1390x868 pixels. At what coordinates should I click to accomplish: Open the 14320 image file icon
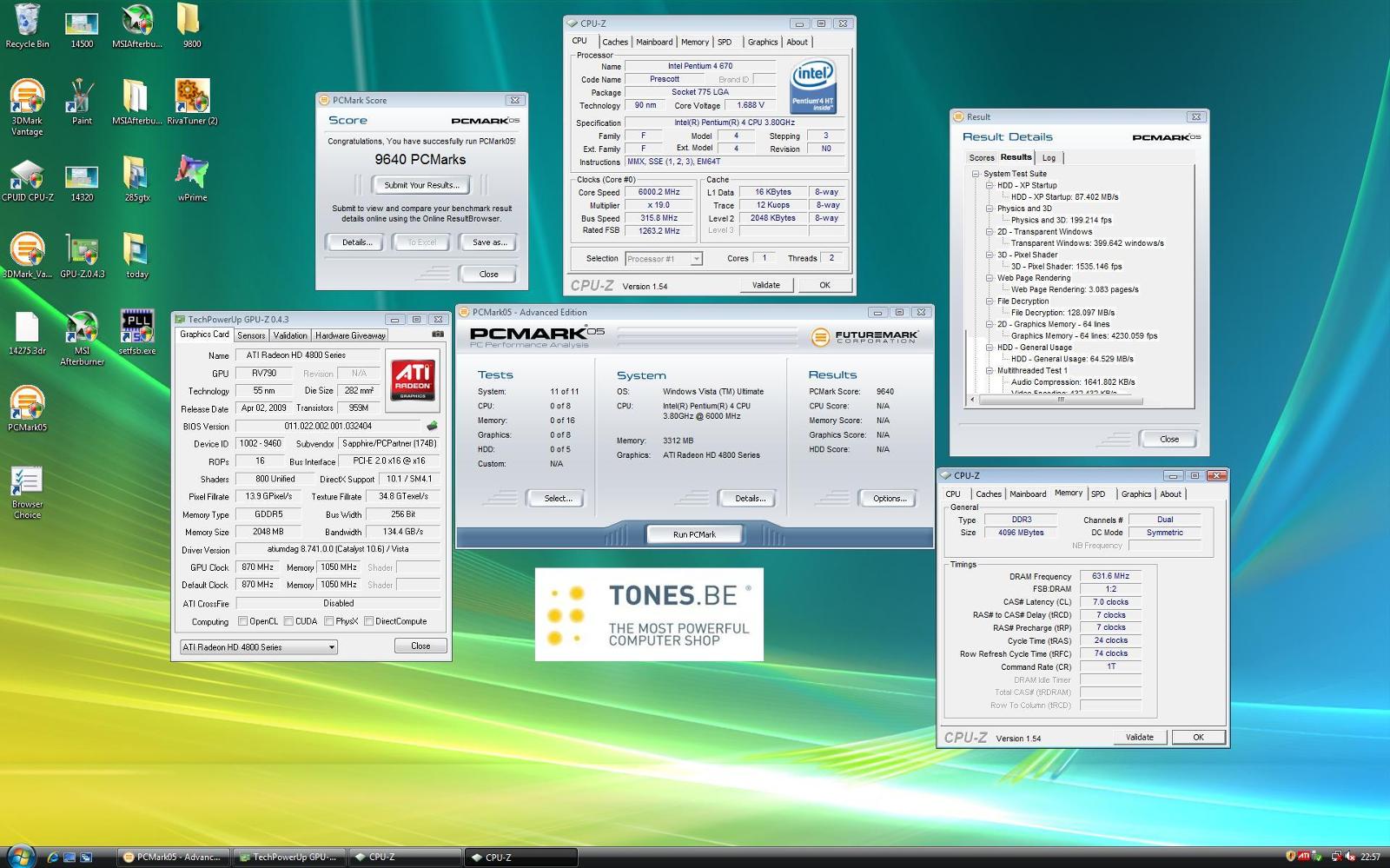[82, 179]
